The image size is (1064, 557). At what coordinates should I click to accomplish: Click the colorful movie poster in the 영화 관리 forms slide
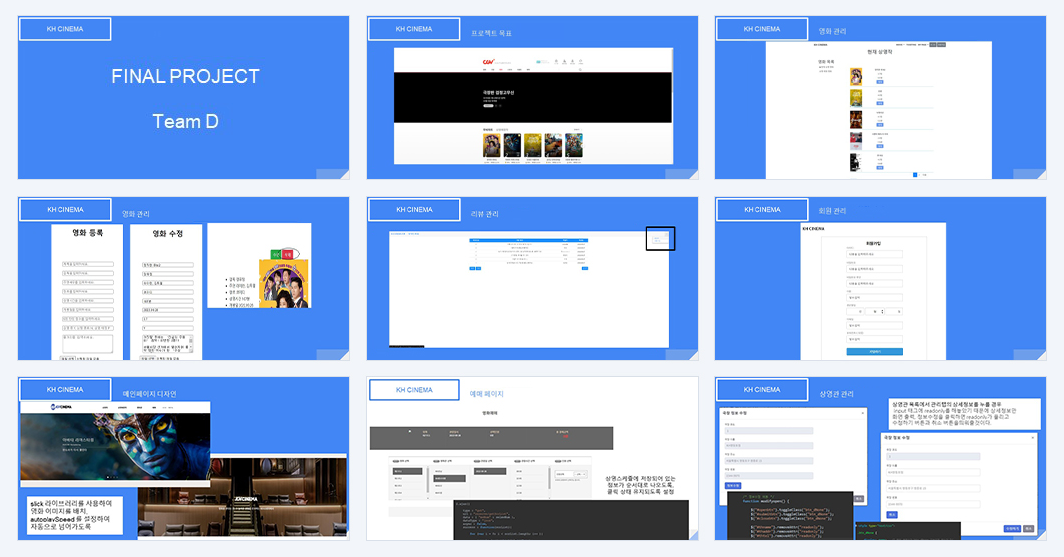[x=284, y=285]
